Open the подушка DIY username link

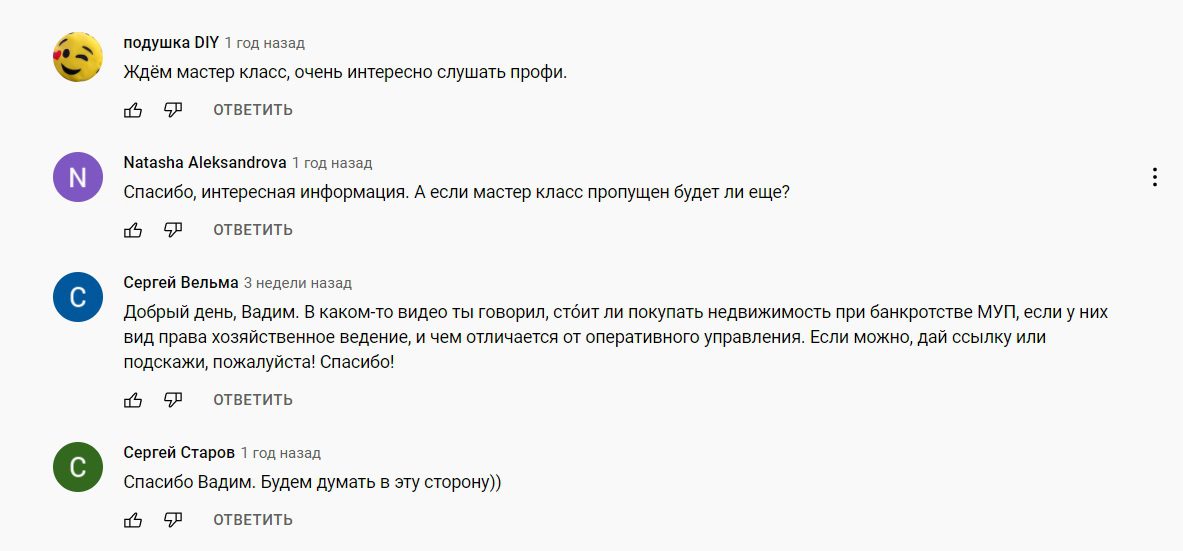pyautogui.click(x=170, y=43)
